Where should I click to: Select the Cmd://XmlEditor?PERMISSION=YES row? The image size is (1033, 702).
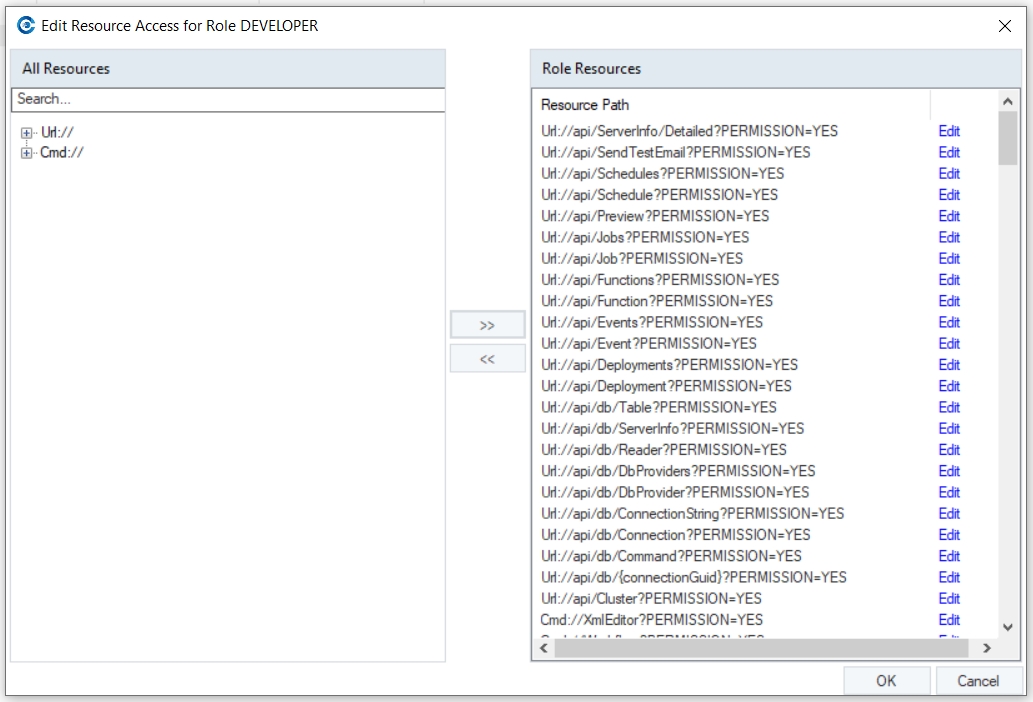pos(652,620)
